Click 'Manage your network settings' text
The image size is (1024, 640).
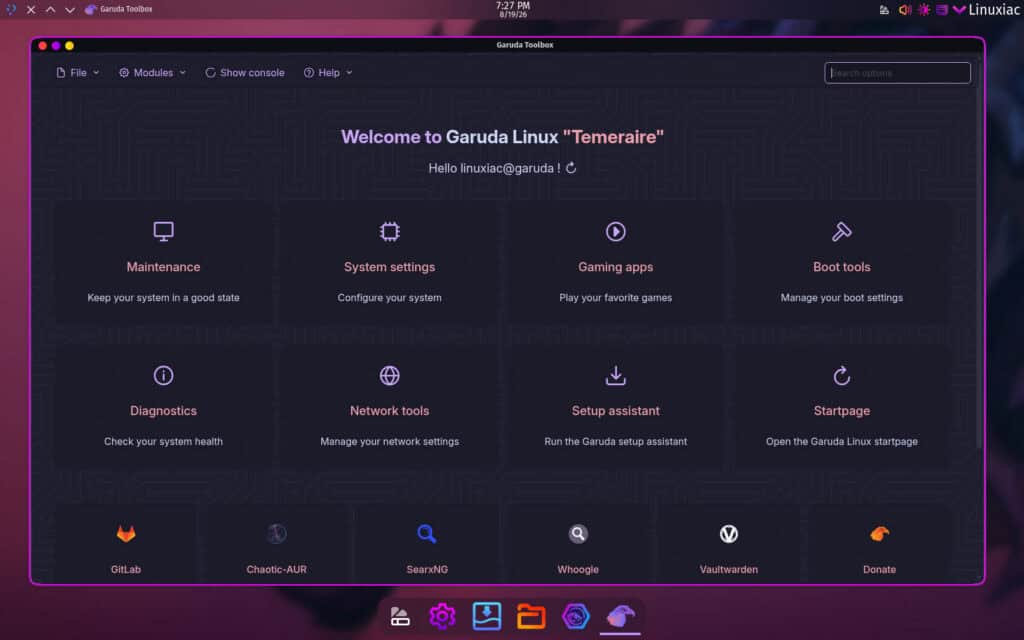point(389,441)
